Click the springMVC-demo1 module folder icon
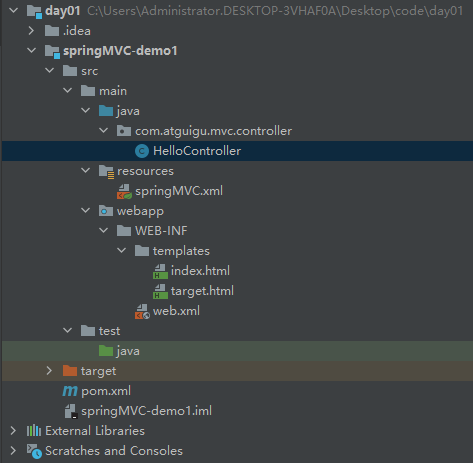This screenshot has width=473, height=463. (52, 51)
